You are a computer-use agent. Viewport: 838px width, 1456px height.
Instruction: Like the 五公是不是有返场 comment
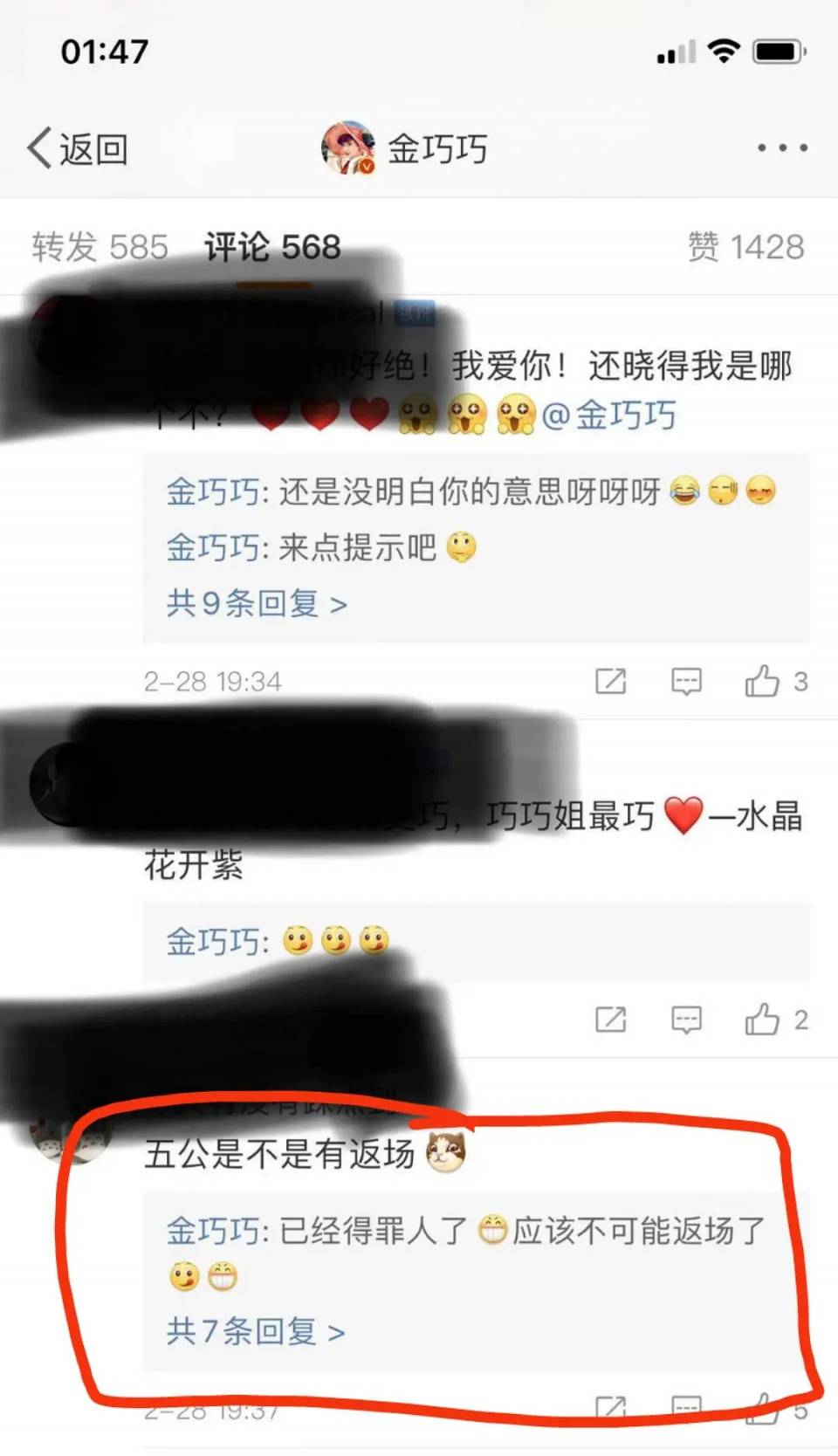click(775, 1408)
